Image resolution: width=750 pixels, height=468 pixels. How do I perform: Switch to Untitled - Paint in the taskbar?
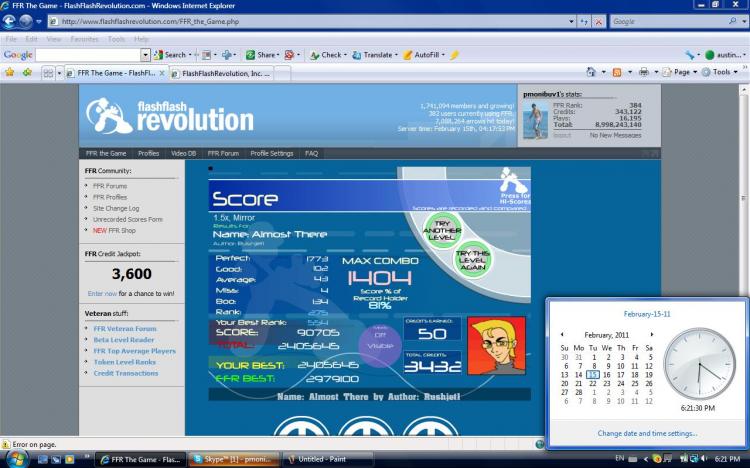327,459
